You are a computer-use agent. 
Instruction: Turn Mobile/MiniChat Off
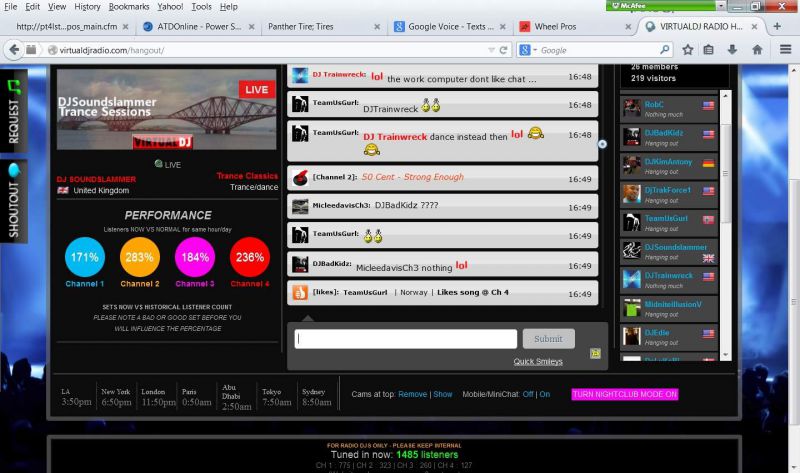[x=527, y=394]
